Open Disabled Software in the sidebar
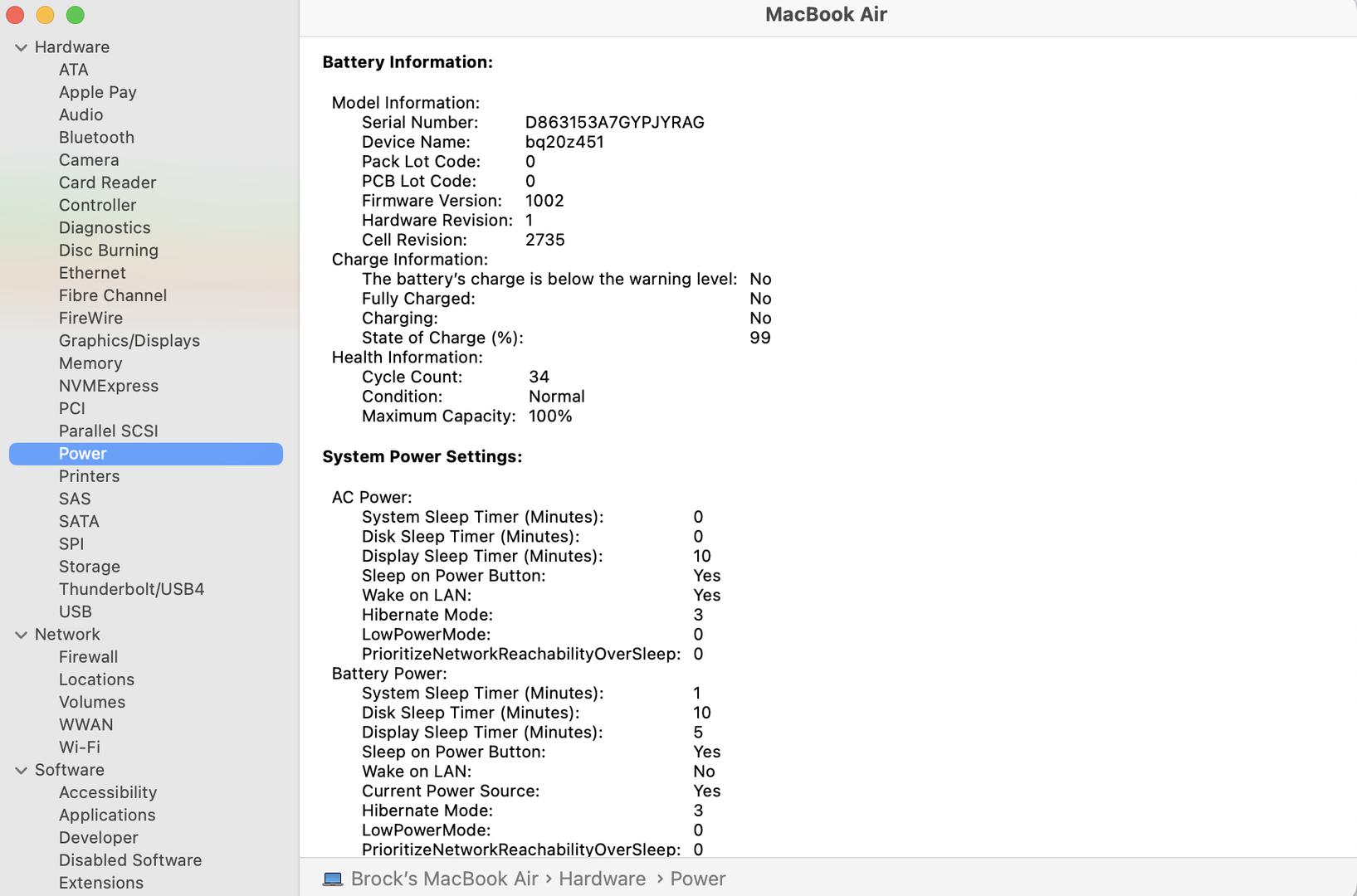Screen dimensions: 1357x896 click(130, 860)
